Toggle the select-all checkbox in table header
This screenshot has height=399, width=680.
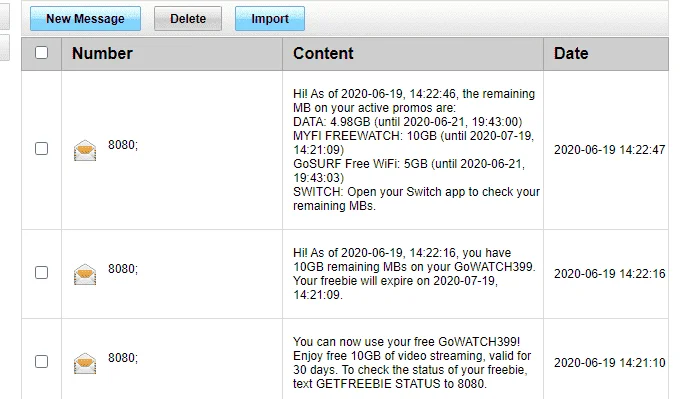(41, 53)
